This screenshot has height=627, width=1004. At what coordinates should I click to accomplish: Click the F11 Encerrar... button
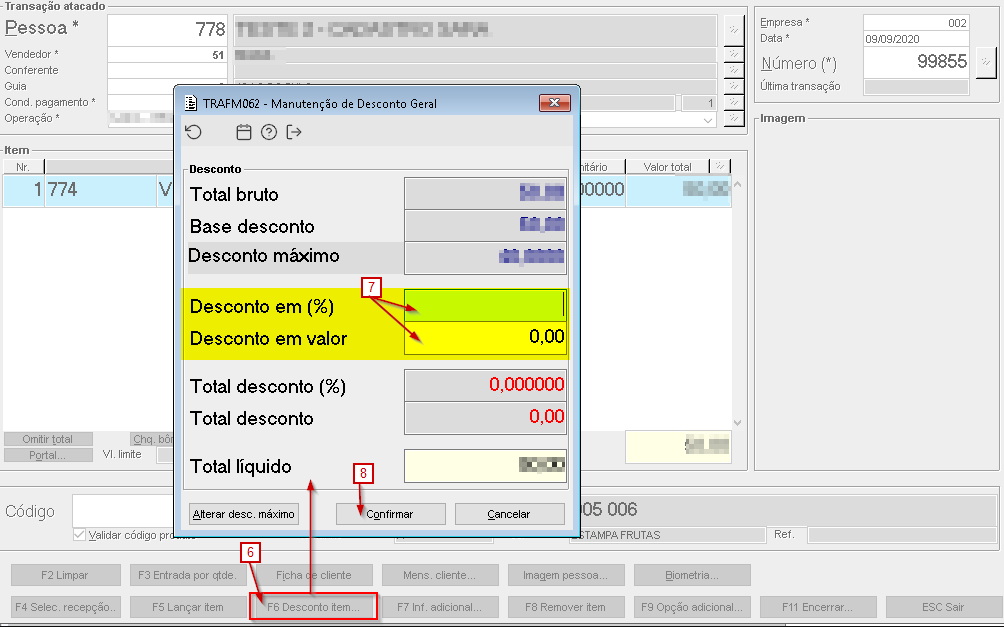pyautogui.click(x=818, y=607)
